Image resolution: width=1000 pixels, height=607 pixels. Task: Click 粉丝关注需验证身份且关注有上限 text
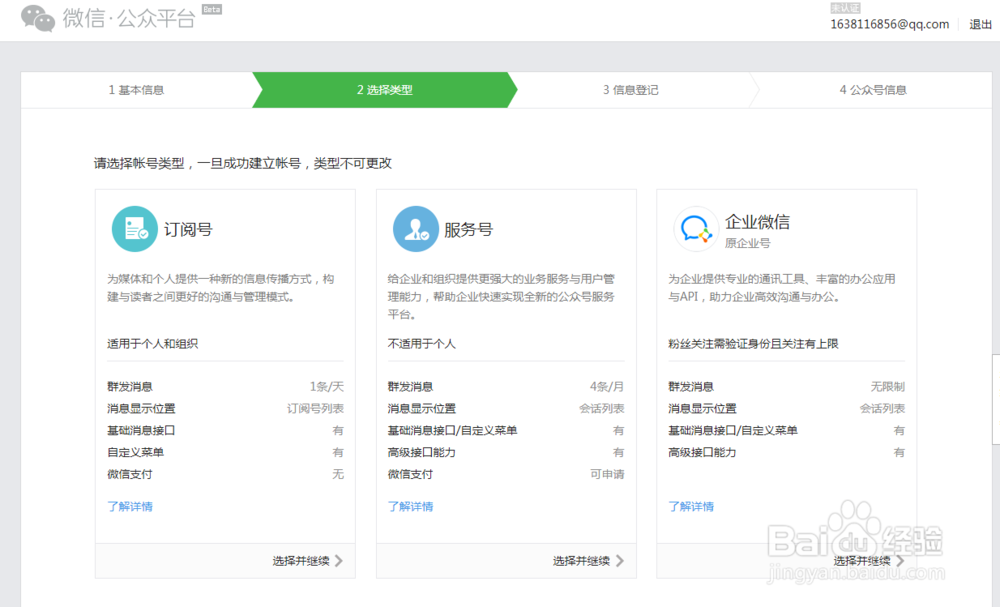753,344
